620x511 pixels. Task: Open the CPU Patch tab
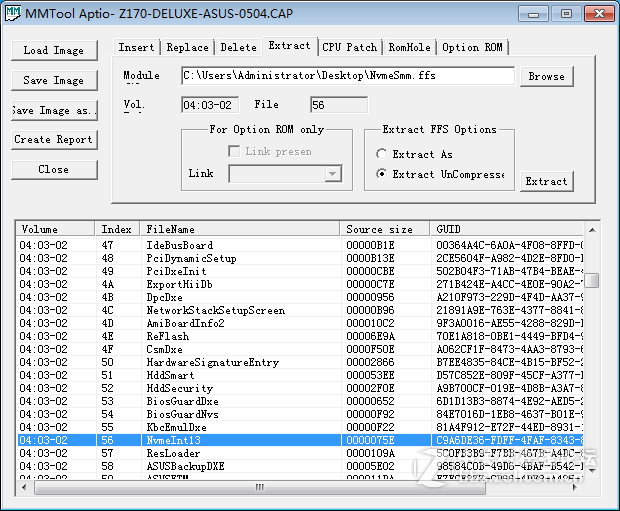(350, 47)
